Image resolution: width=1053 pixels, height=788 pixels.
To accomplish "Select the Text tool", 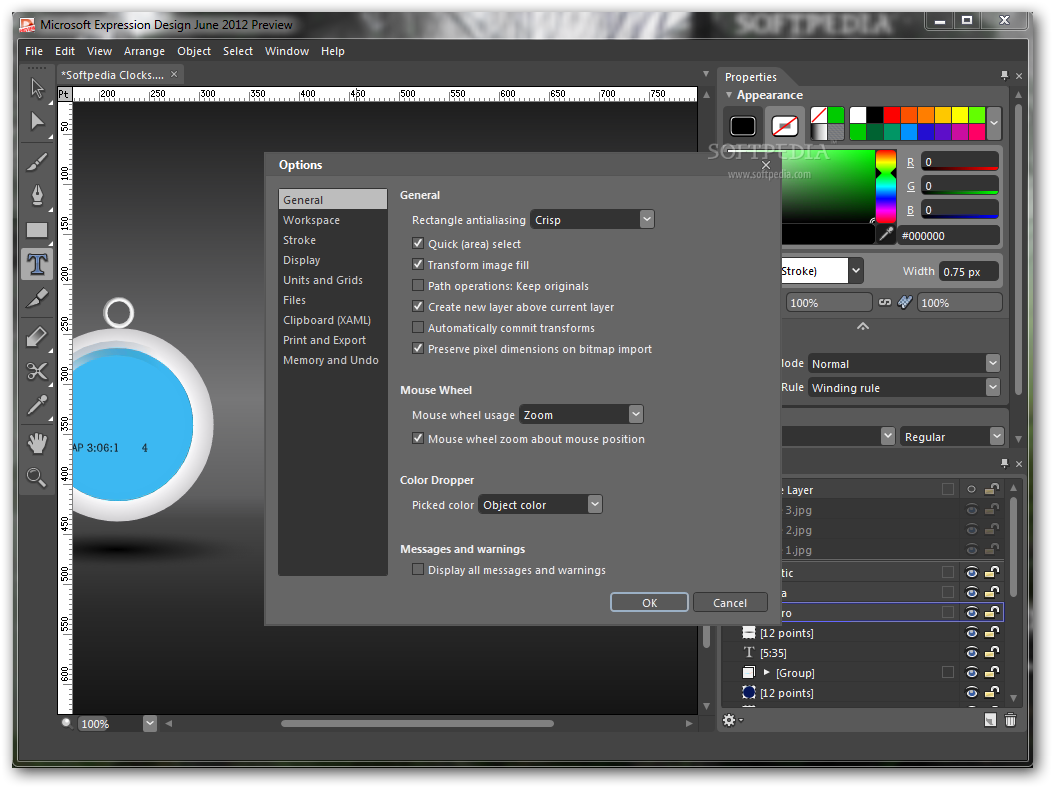I will pos(37,263).
